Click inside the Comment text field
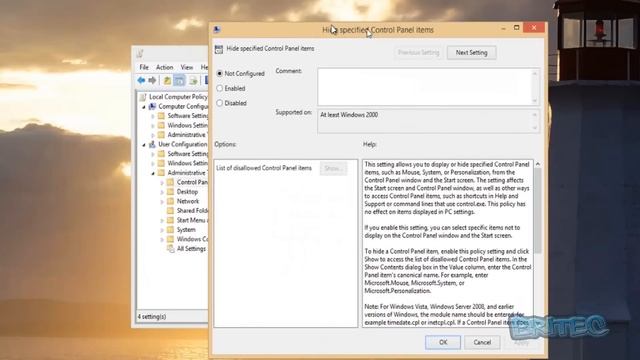The width and height of the screenshot is (640, 360). [x=424, y=87]
